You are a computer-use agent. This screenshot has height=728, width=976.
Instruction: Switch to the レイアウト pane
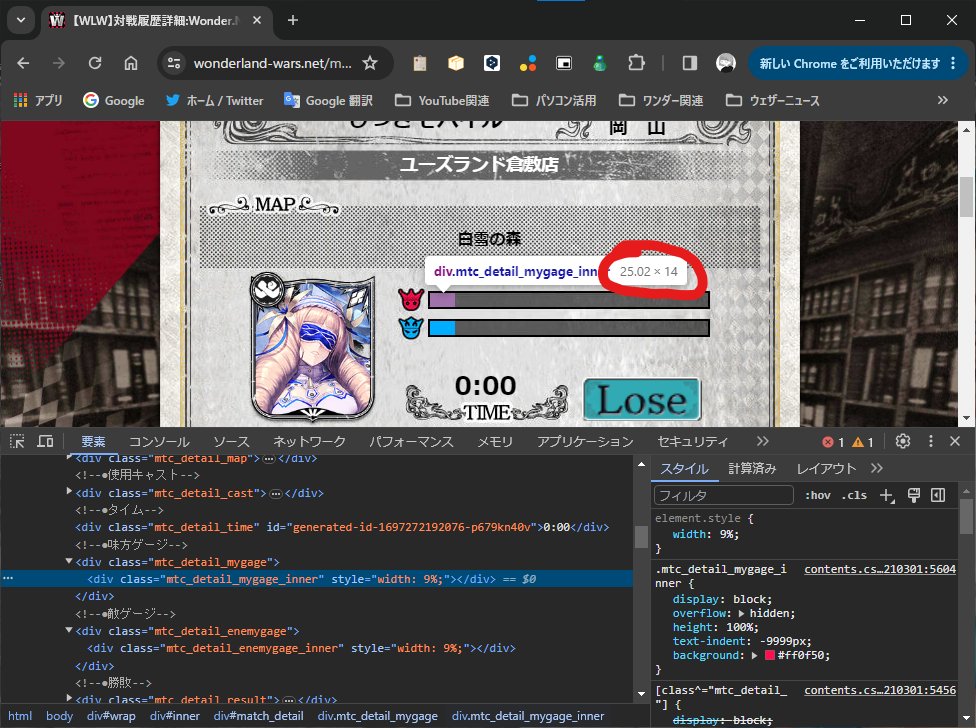(827, 469)
